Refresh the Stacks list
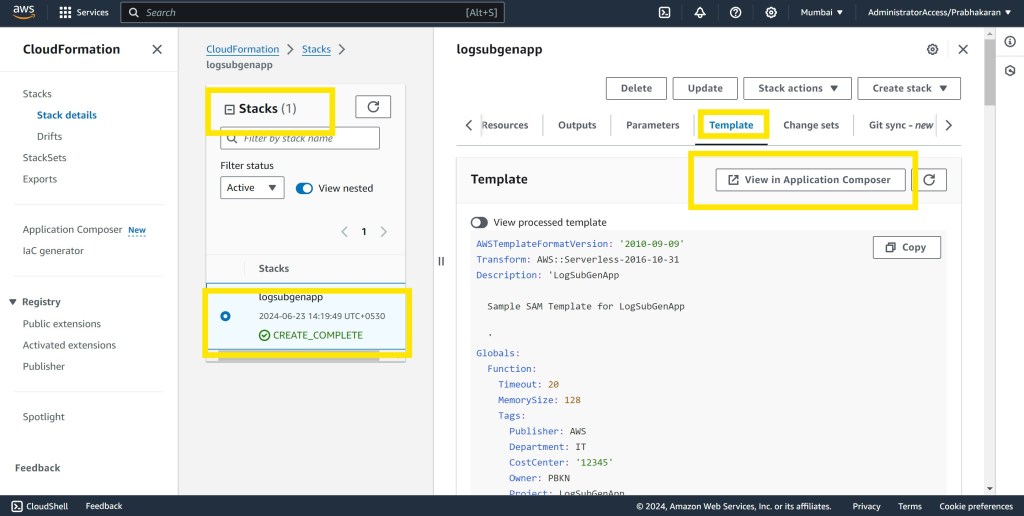 tap(373, 107)
